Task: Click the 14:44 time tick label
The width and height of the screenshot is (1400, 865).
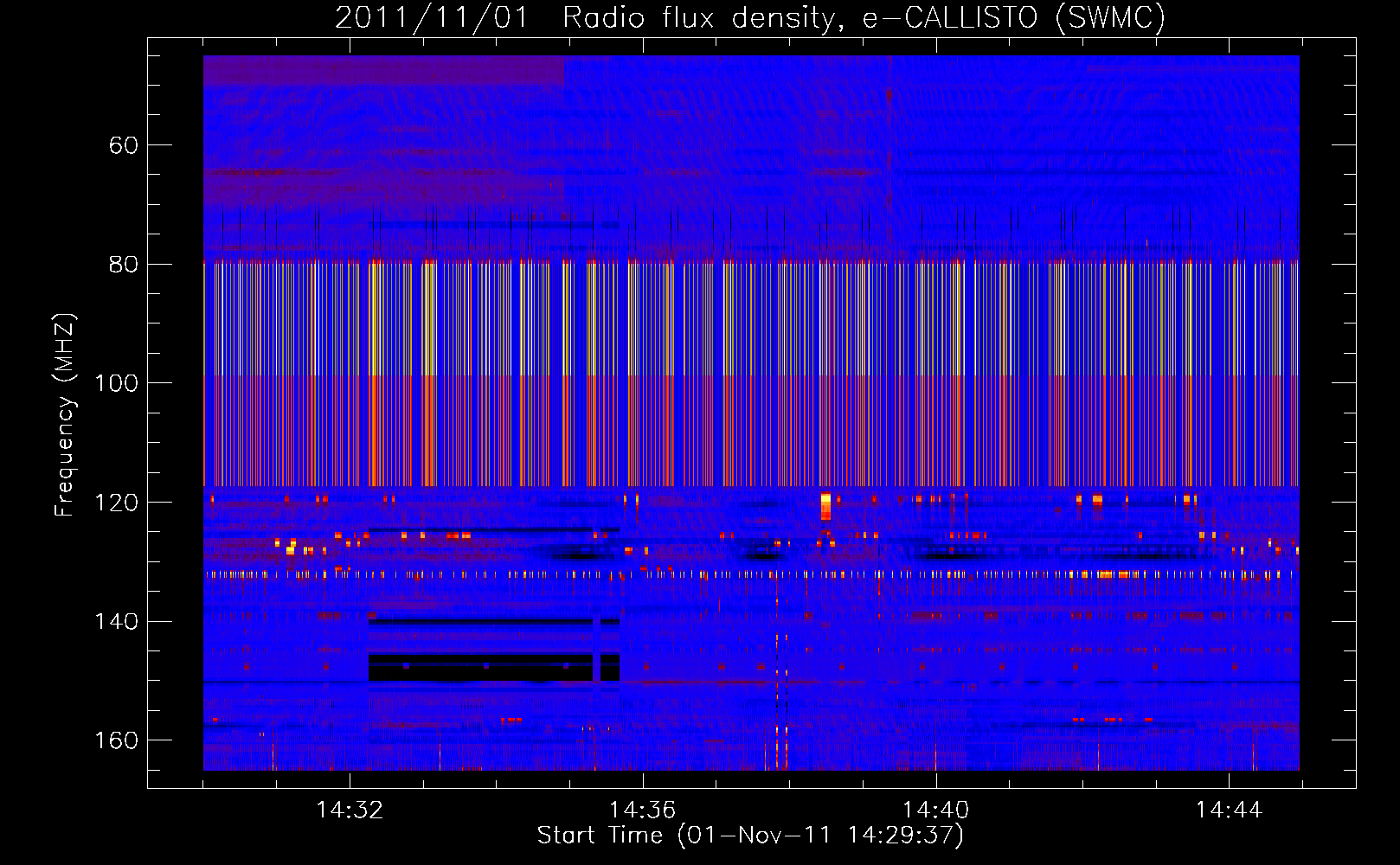Action: [1229, 811]
